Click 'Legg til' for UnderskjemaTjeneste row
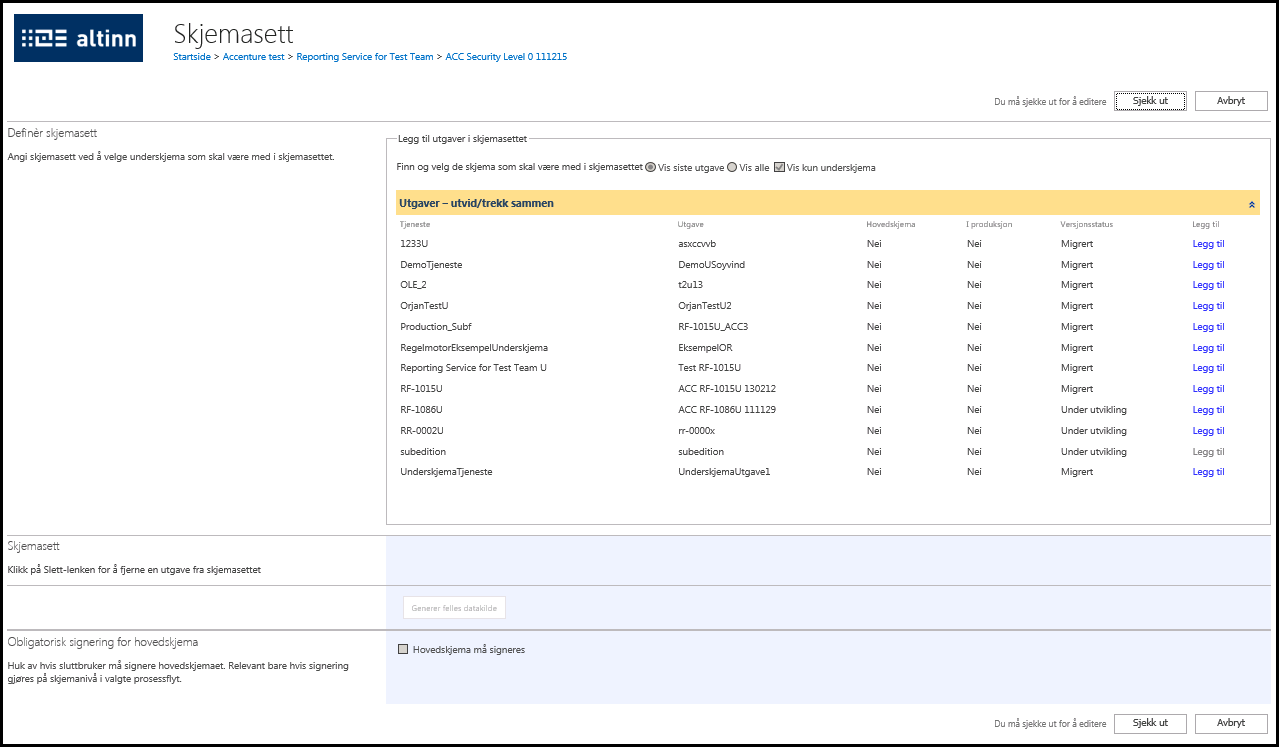 (1208, 472)
